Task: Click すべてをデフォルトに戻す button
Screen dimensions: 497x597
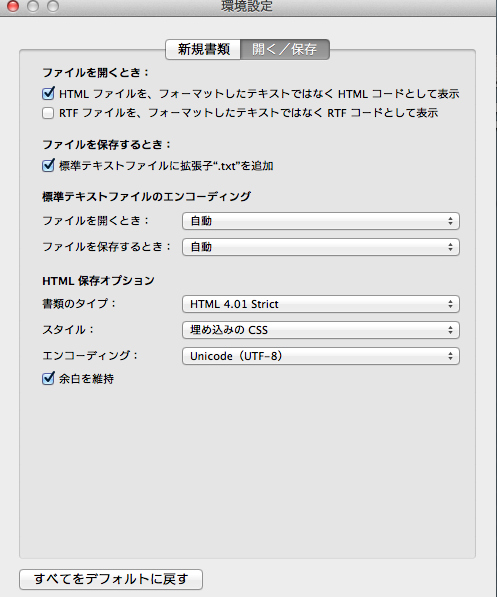Action: point(111,579)
